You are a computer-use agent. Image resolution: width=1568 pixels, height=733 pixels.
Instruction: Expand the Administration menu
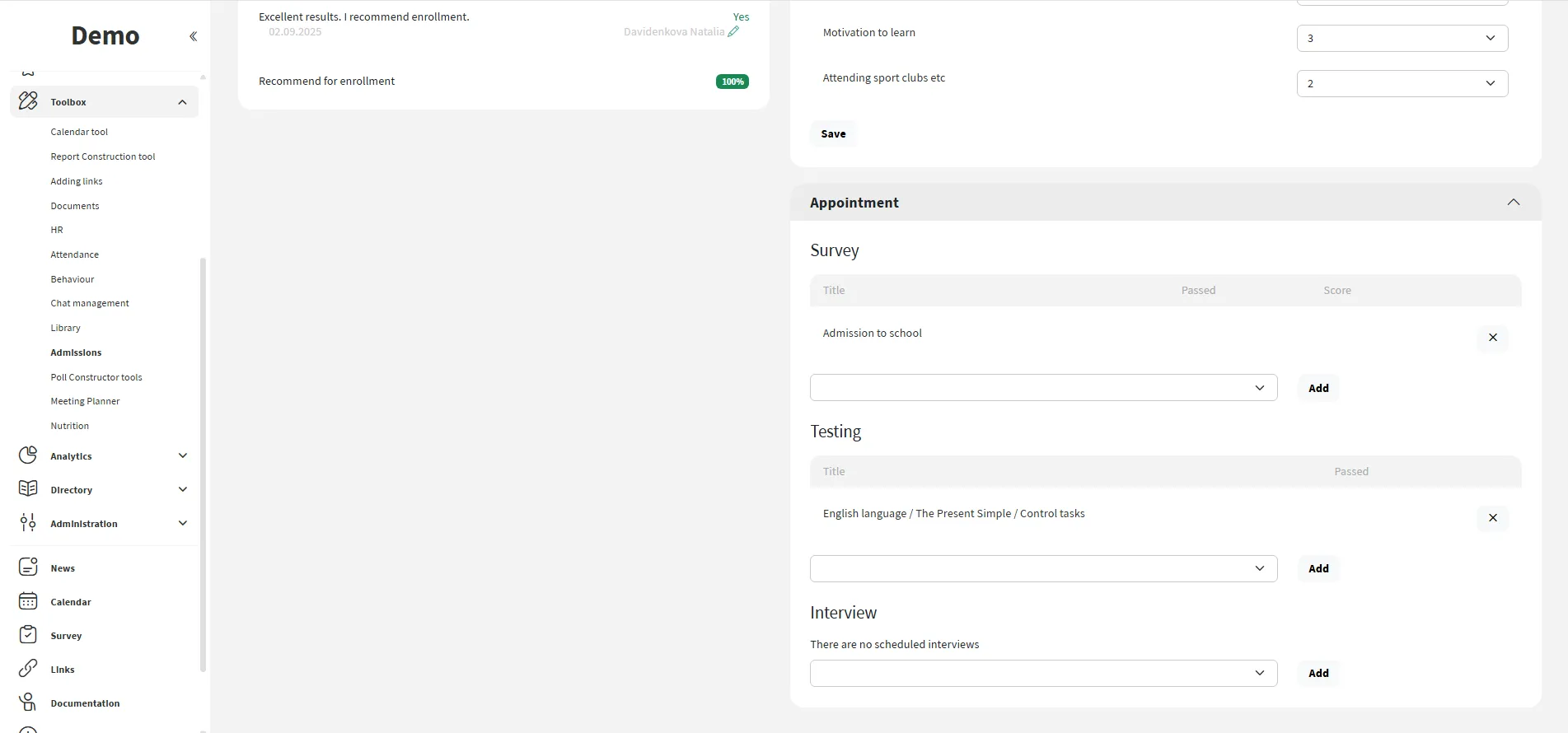[182, 523]
